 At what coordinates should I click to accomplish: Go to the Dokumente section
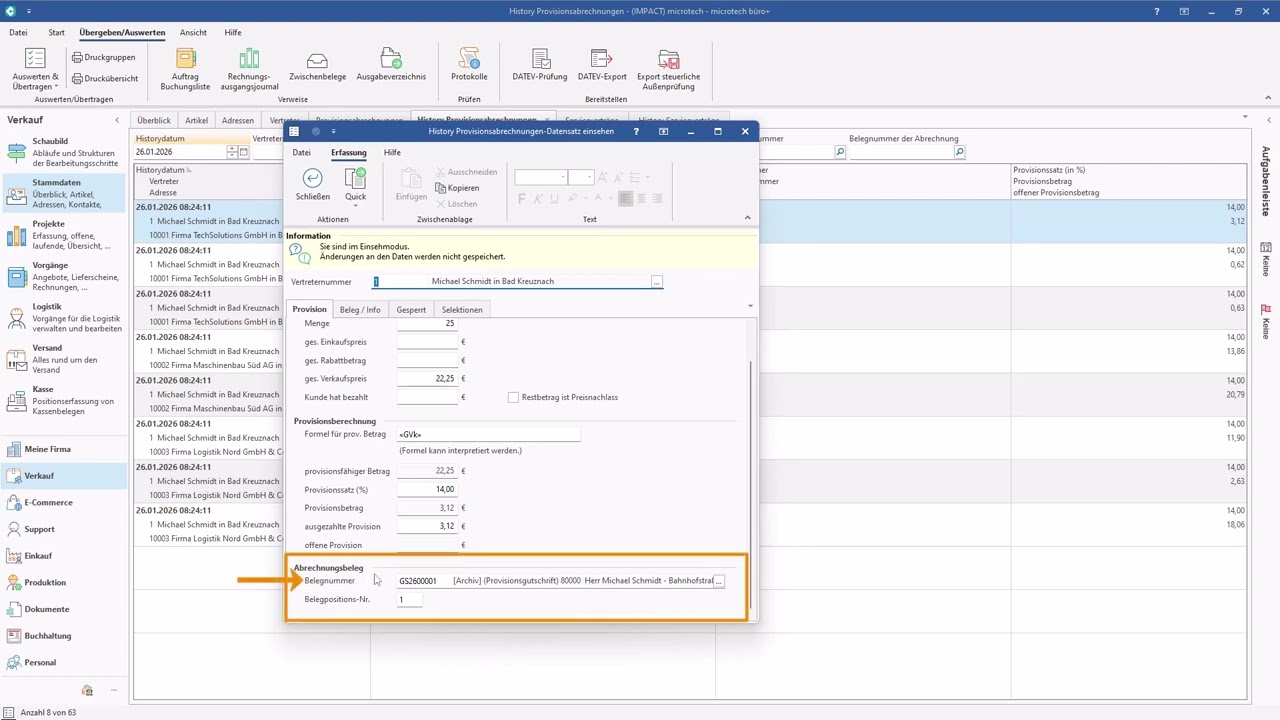click(65, 609)
